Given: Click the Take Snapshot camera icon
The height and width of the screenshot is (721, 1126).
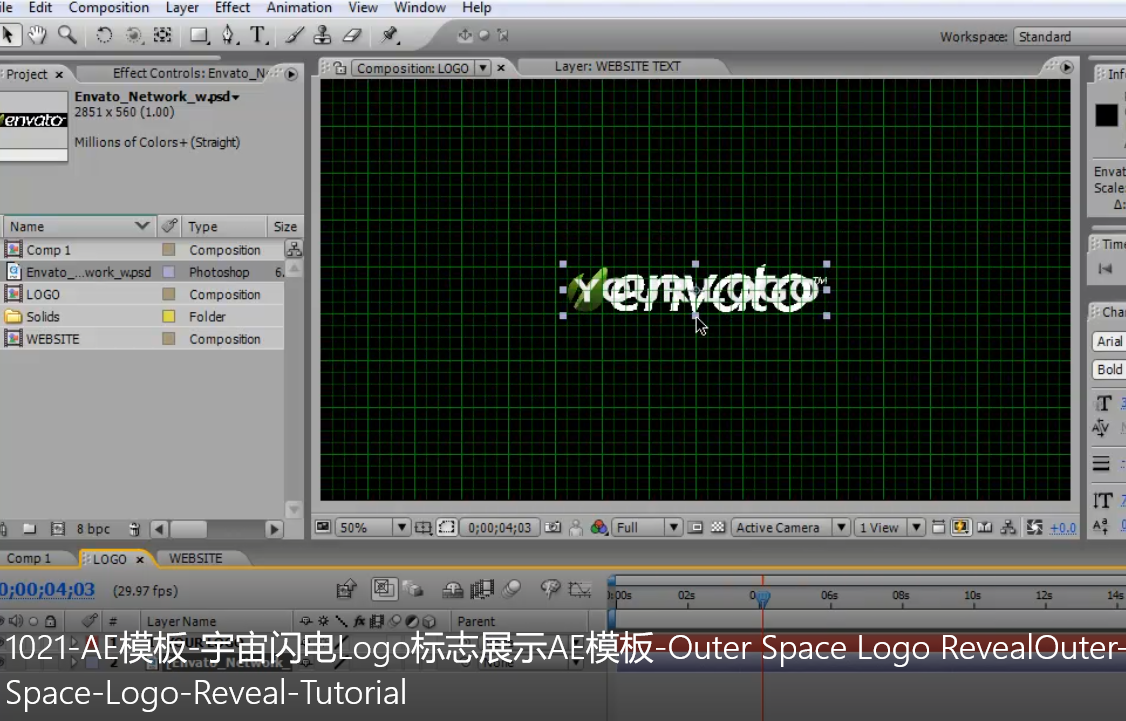Looking at the screenshot, I should click(x=552, y=528).
